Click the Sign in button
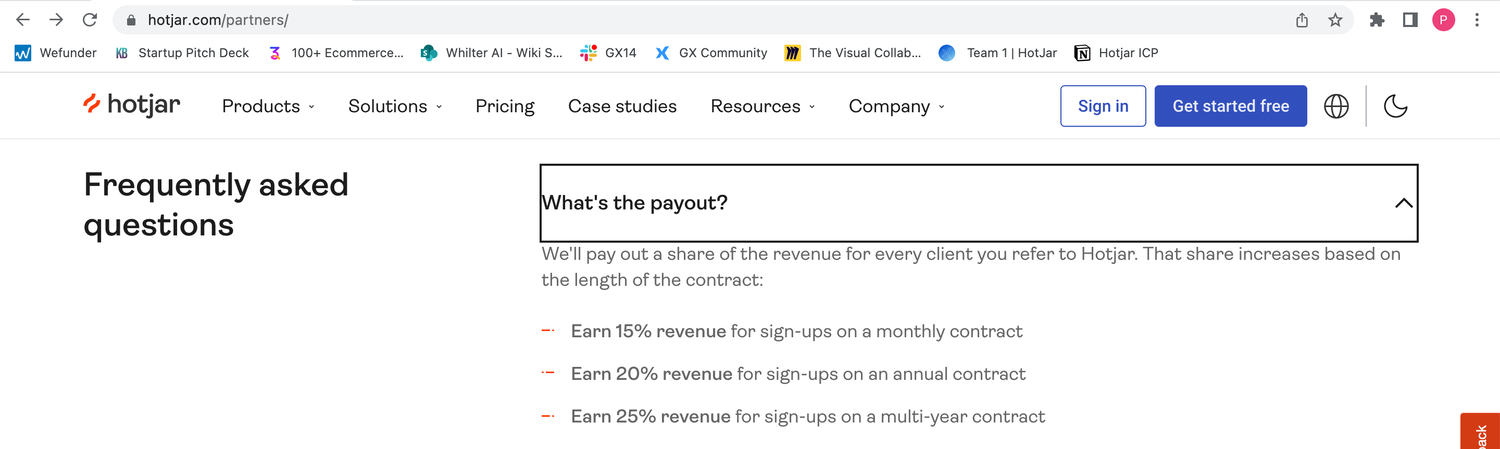 tap(1103, 106)
